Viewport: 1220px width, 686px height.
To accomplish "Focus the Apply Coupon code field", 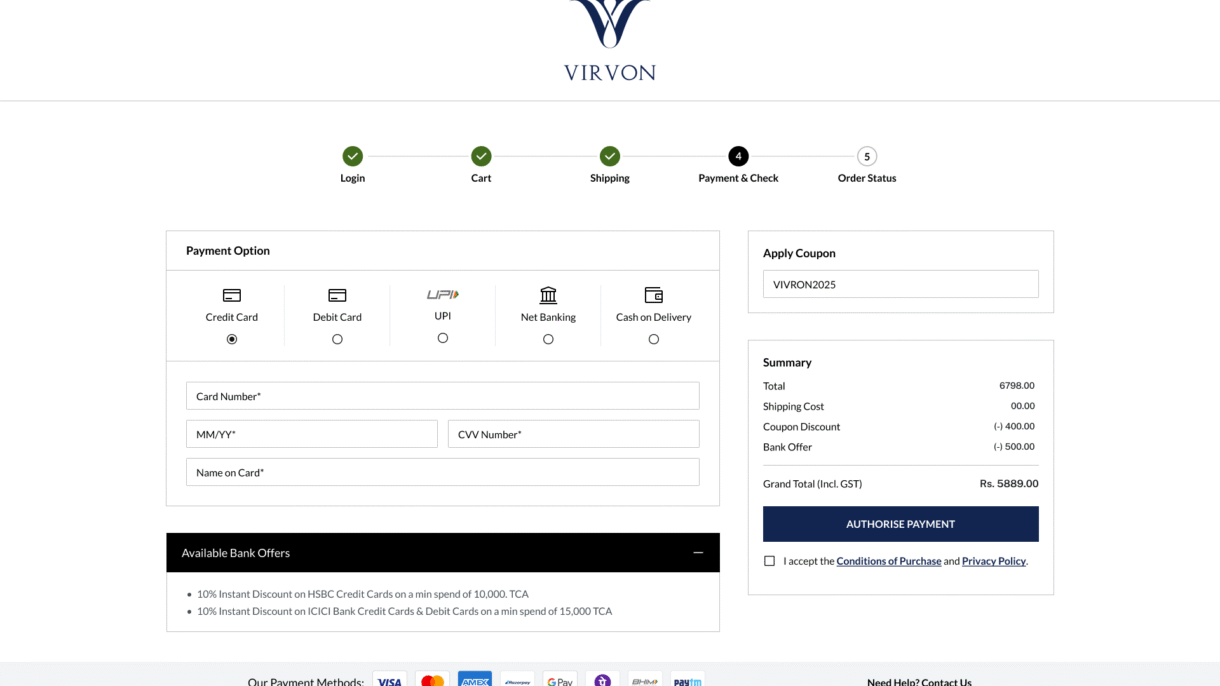I will (x=900, y=284).
